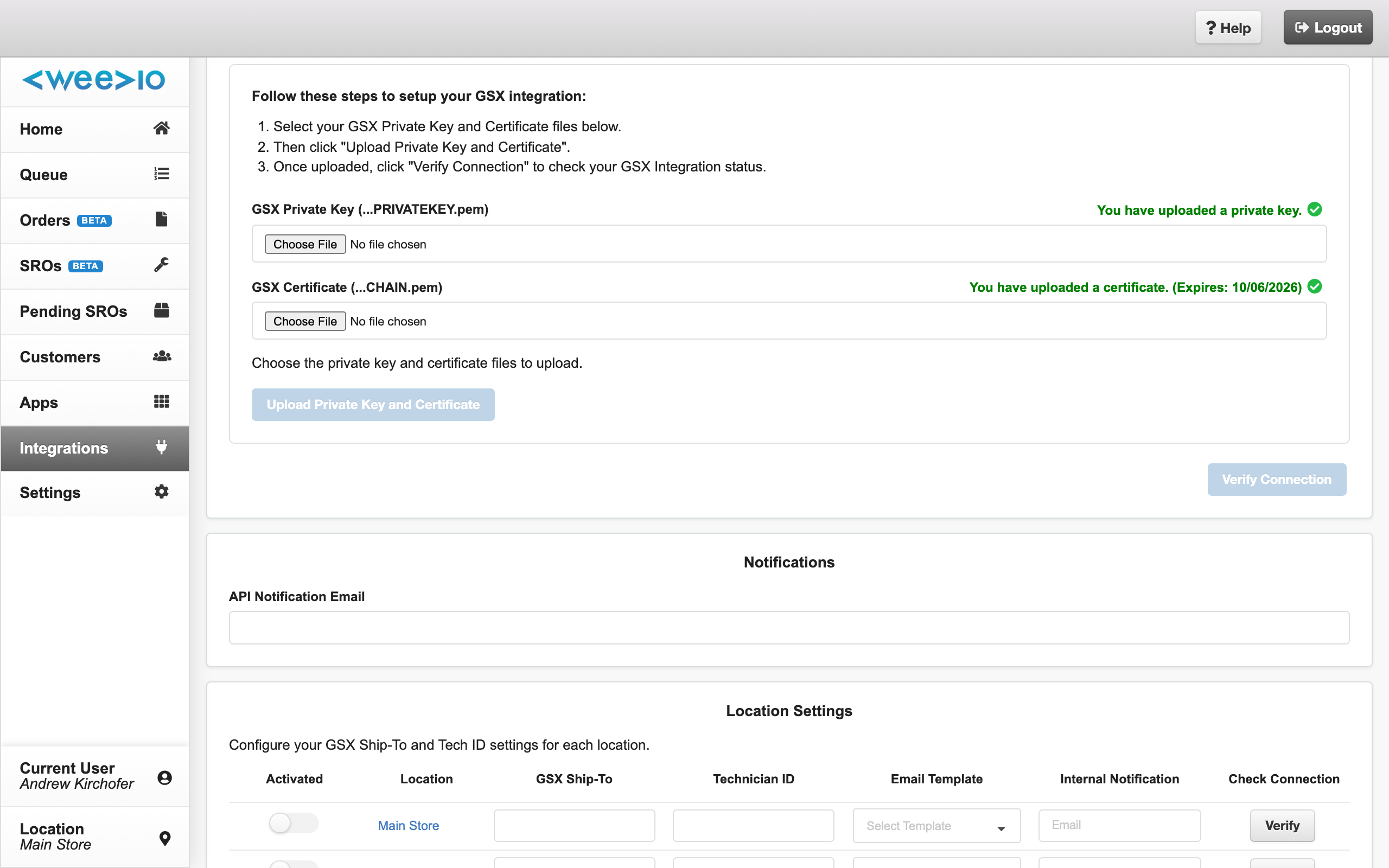This screenshot has width=1389, height=868.
Task: Open the Main Store location link
Action: tap(408, 826)
